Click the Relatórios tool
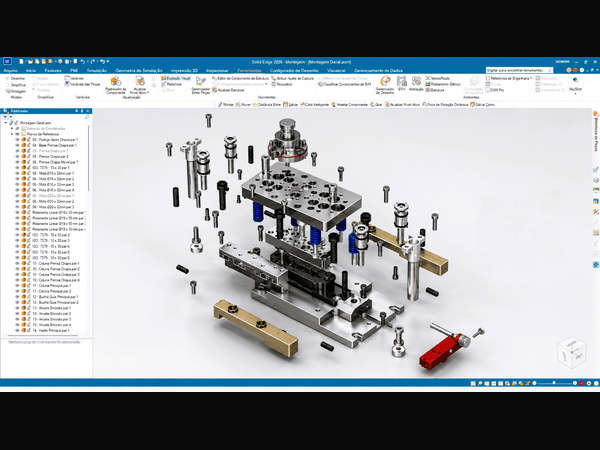This screenshot has height=450, width=600. tap(171, 84)
